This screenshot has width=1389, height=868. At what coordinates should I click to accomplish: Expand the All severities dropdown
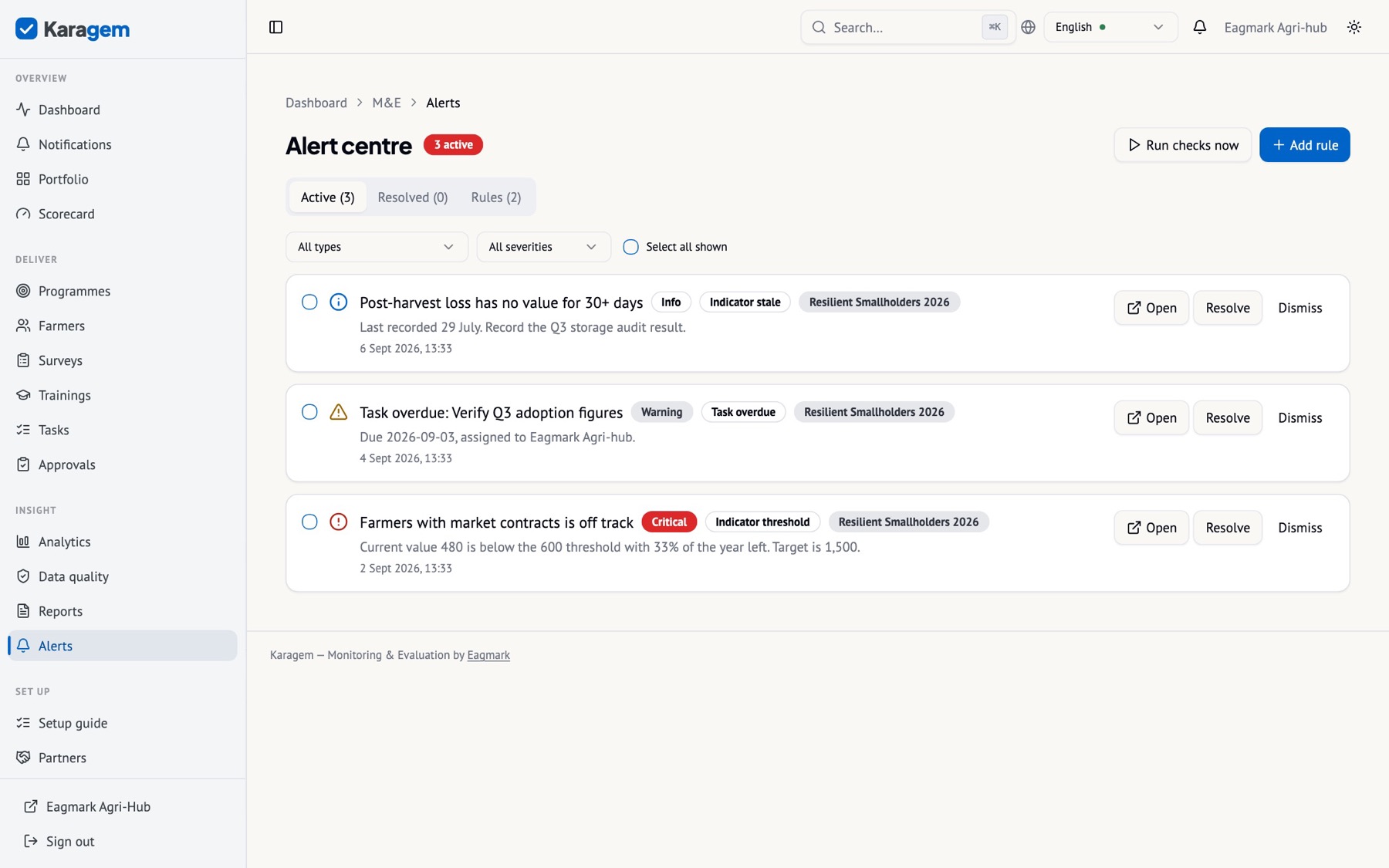click(543, 247)
